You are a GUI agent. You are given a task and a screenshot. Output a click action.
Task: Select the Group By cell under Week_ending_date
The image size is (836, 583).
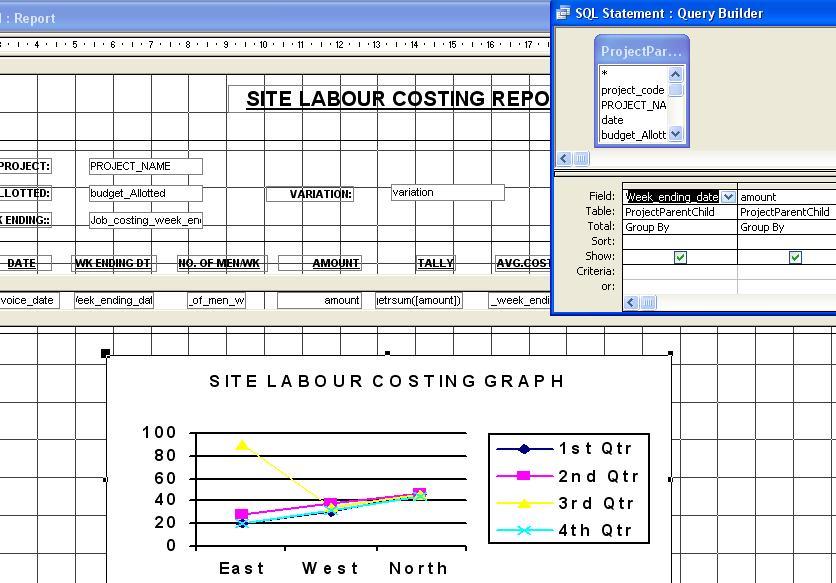tap(680, 227)
